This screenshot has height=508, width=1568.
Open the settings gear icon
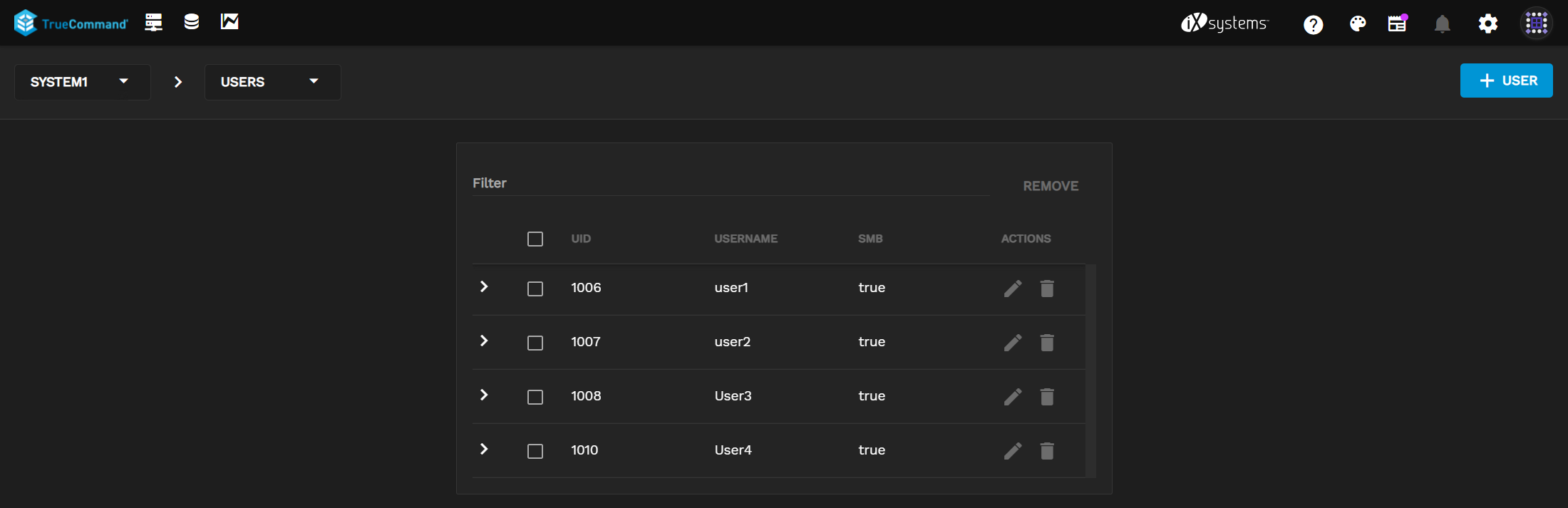coord(1487,24)
